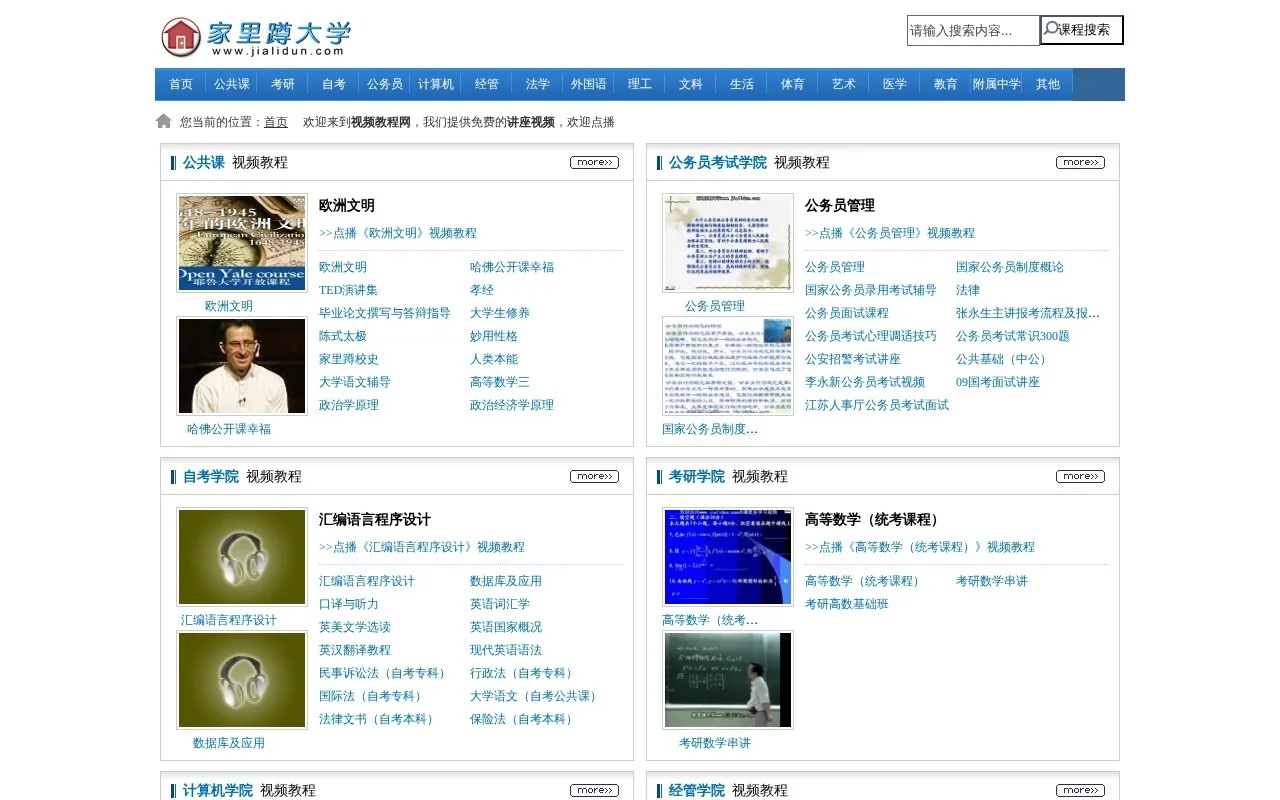Click the Yale 欧洲文明 course thumbnail
Viewport: 1280px width, 800px height.
coord(241,242)
